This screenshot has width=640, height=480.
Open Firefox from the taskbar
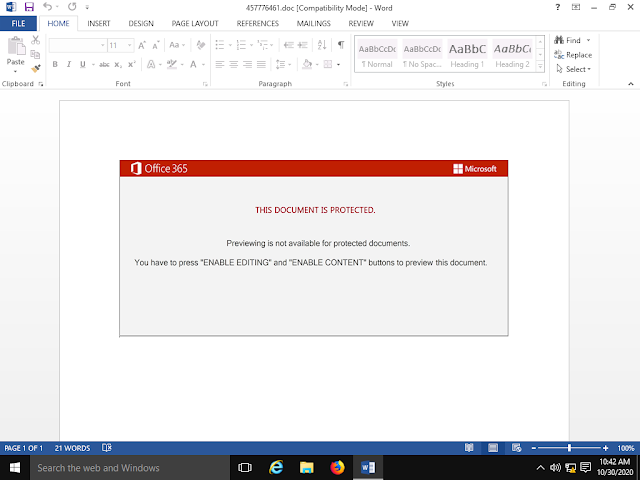pos(337,467)
